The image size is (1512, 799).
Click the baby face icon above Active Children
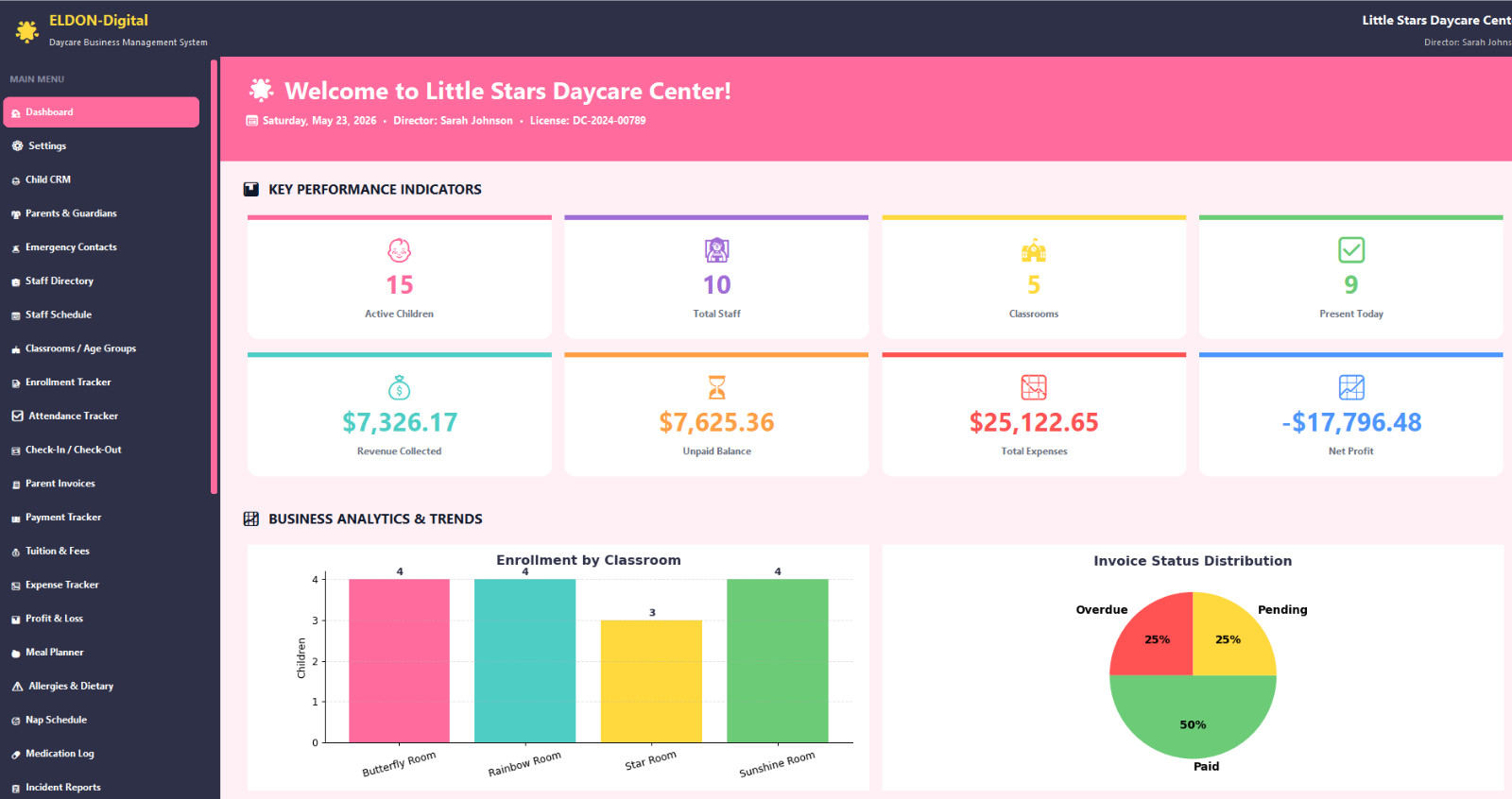coord(399,250)
